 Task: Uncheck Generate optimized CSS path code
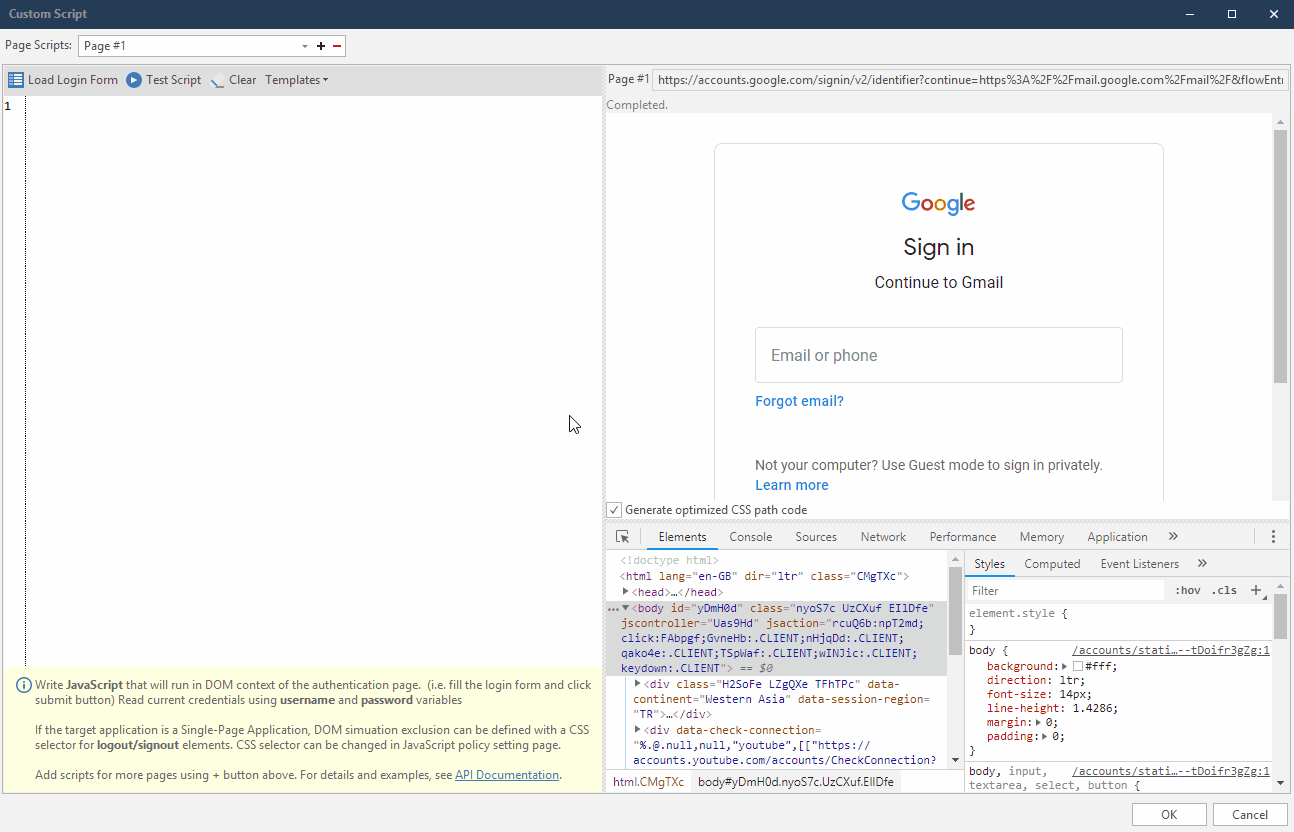[613, 509]
